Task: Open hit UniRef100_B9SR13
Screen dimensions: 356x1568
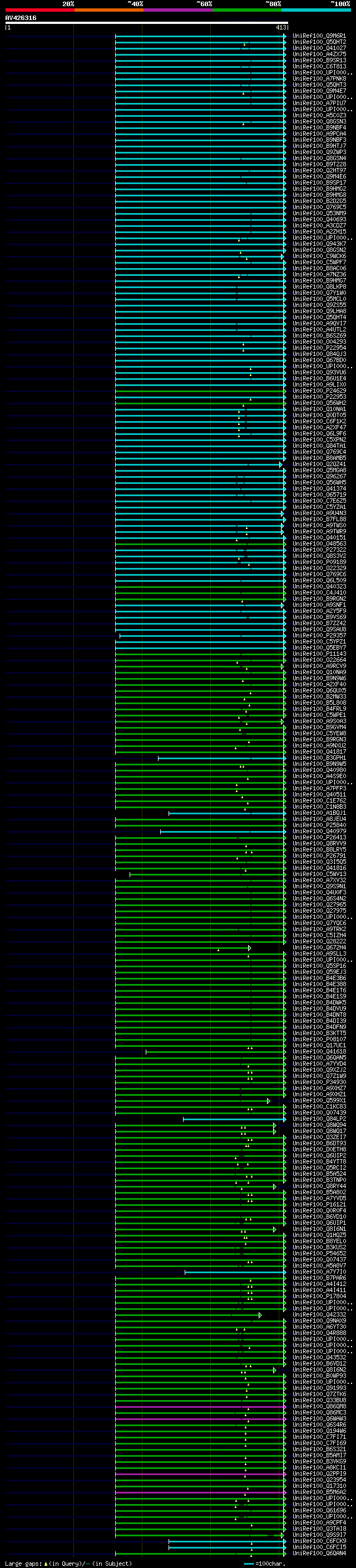Action: point(319,60)
